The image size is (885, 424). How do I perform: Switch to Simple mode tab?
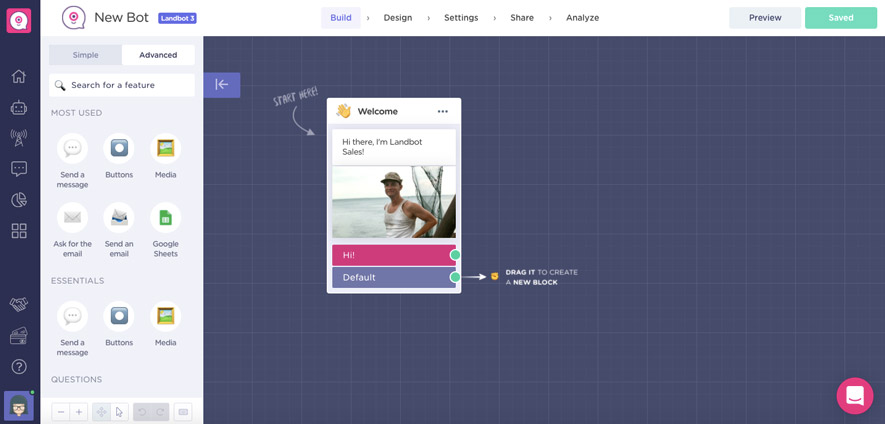coord(85,55)
